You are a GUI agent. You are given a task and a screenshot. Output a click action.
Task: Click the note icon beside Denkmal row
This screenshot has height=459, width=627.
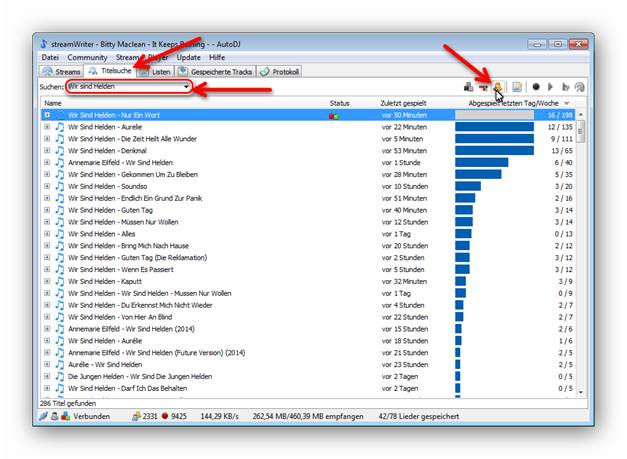(60, 151)
